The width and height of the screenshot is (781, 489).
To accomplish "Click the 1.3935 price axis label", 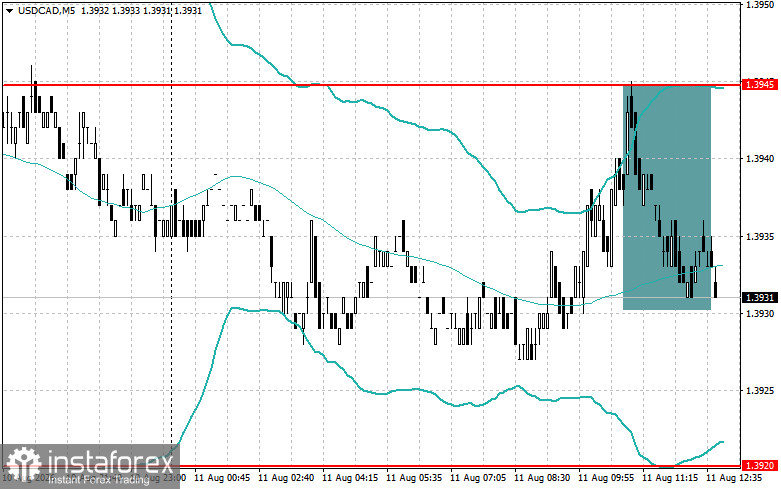I will [x=759, y=236].
